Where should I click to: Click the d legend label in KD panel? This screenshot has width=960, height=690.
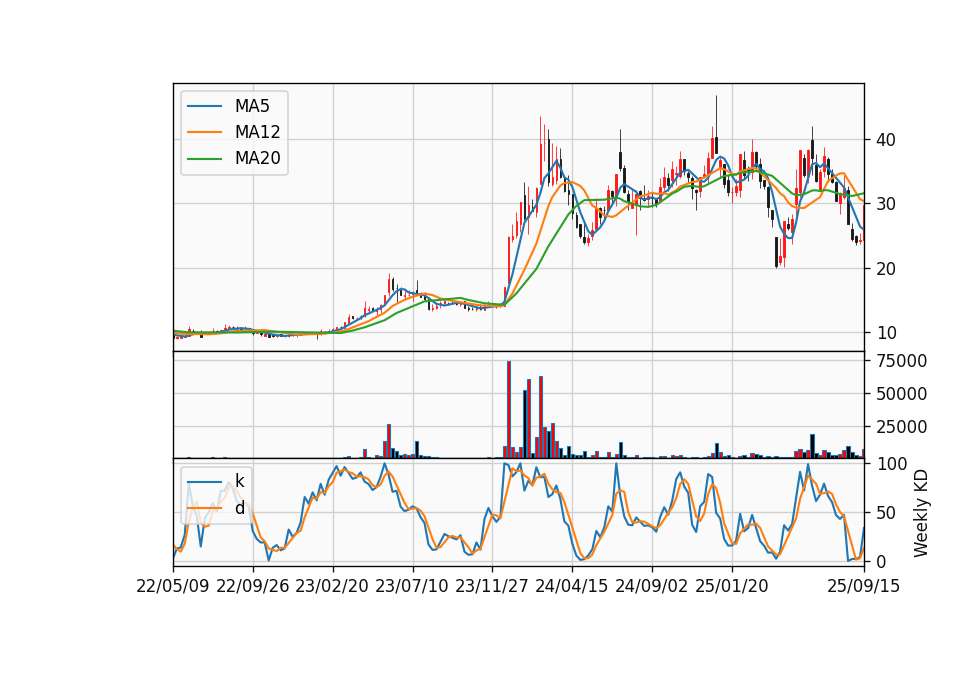point(239,508)
